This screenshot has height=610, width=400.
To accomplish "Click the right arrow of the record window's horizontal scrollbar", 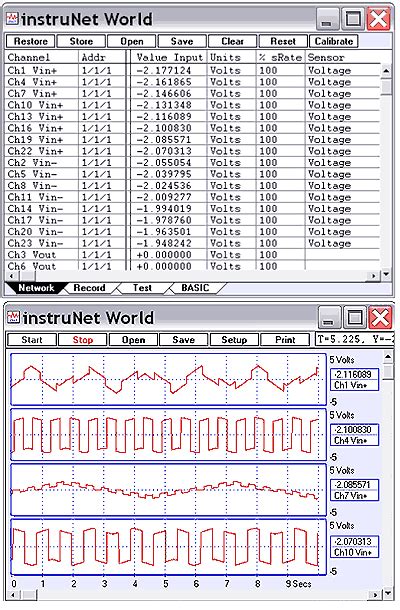I will coord(375,595).
